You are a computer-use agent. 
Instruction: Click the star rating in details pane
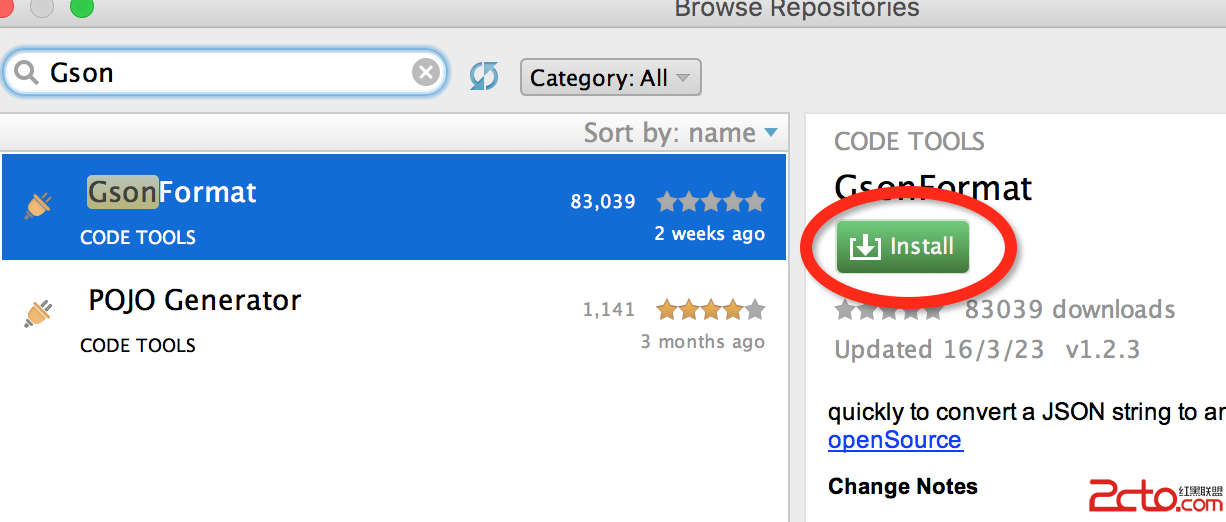pos(889,310)
